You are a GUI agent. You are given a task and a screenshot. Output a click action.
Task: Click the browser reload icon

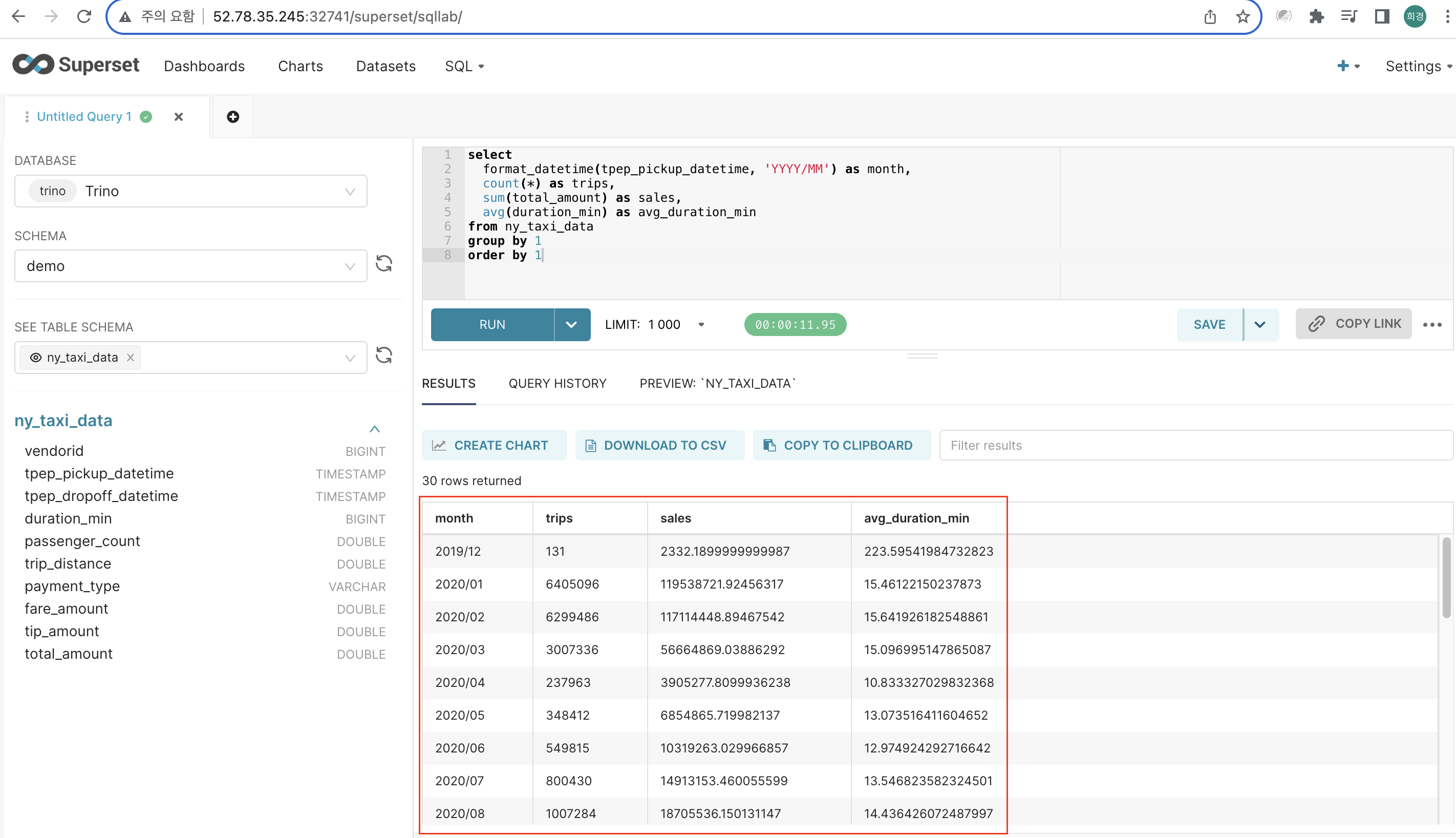point(84,17)
